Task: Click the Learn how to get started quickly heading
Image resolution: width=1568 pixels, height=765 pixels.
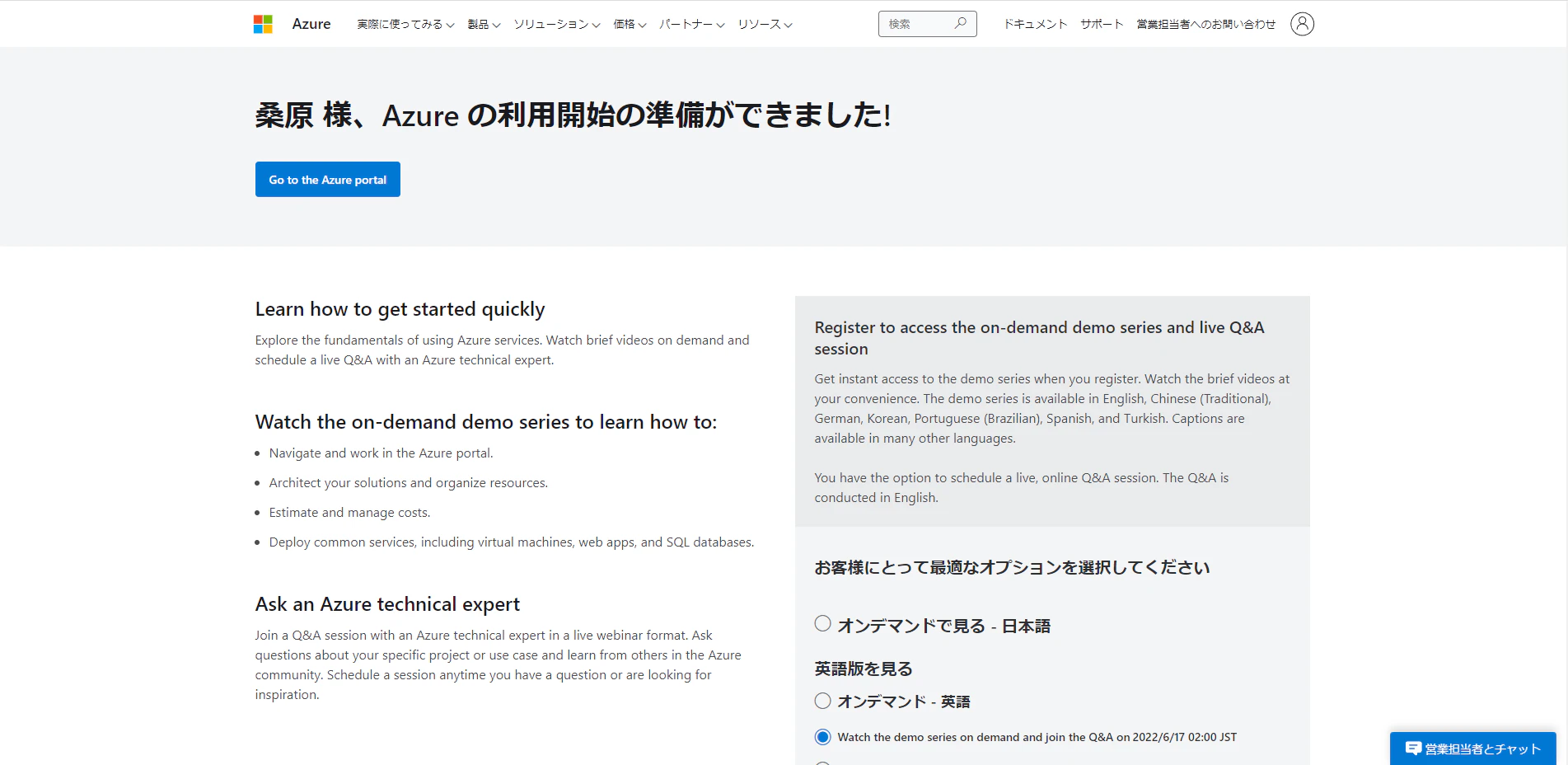Action: (400, 309)
